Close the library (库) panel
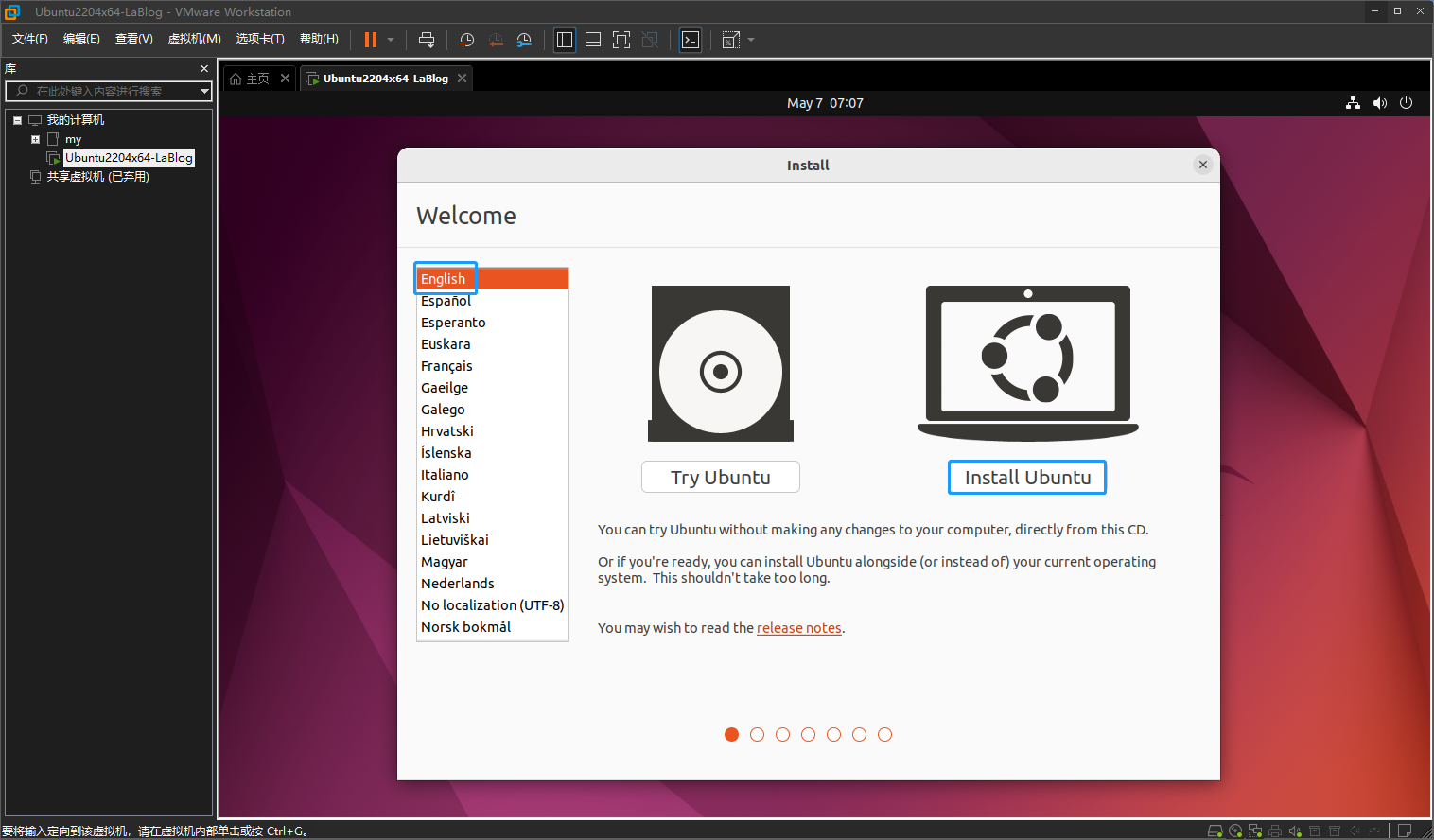The image size is (1434, 840). point(203,69)
